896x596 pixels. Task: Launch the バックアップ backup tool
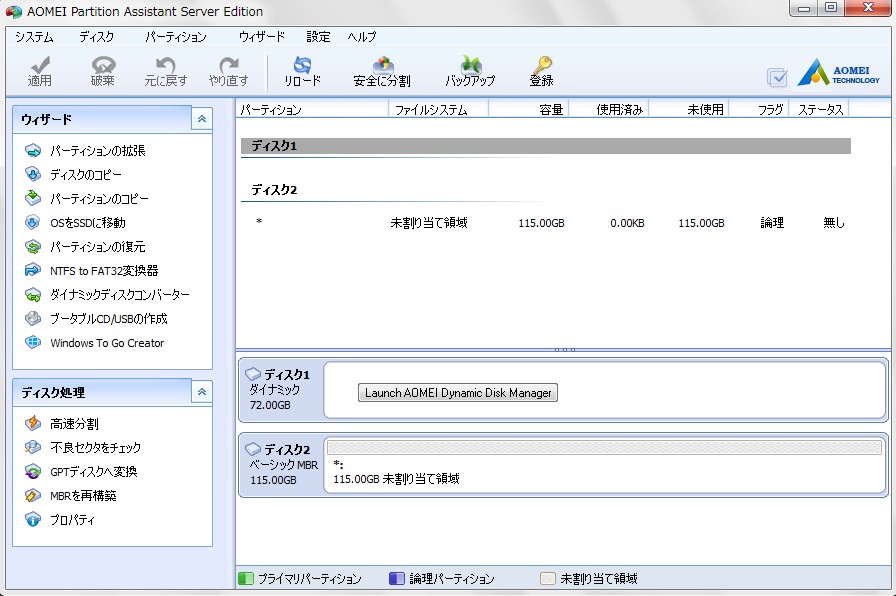(x=469, y=72)
